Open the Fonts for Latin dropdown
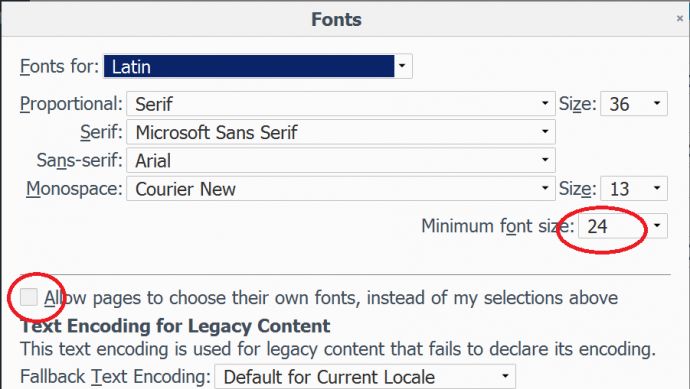The image size is (690, 389). (x=258, y=66)
